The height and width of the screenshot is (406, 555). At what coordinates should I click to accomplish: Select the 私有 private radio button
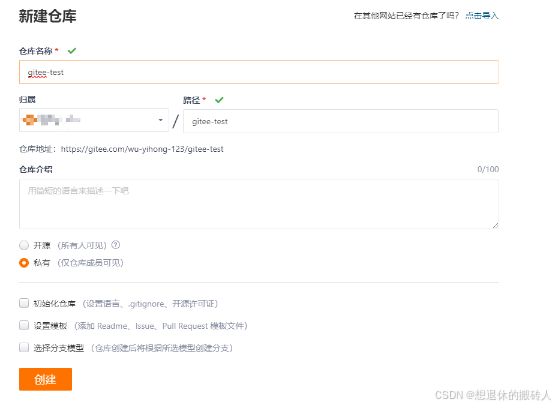point(24,263)
